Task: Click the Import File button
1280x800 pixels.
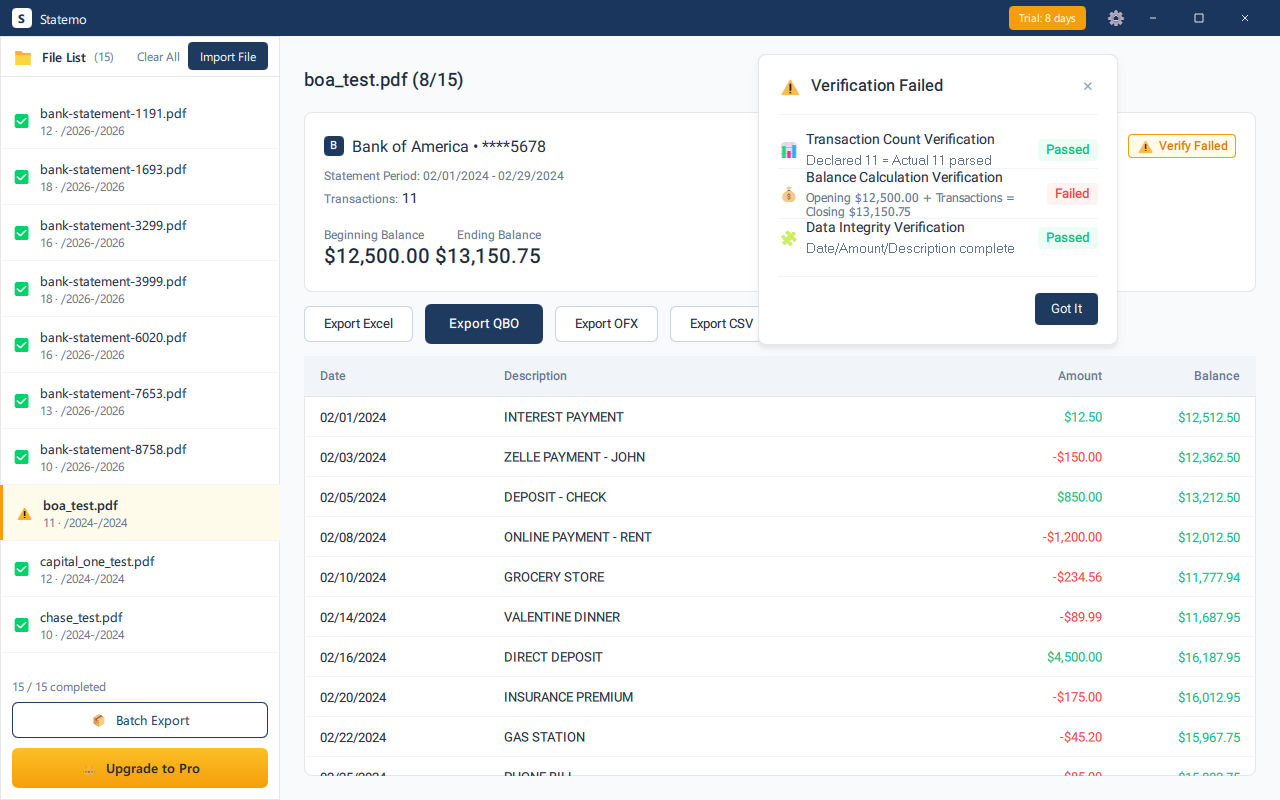Action: click(228, 57)
